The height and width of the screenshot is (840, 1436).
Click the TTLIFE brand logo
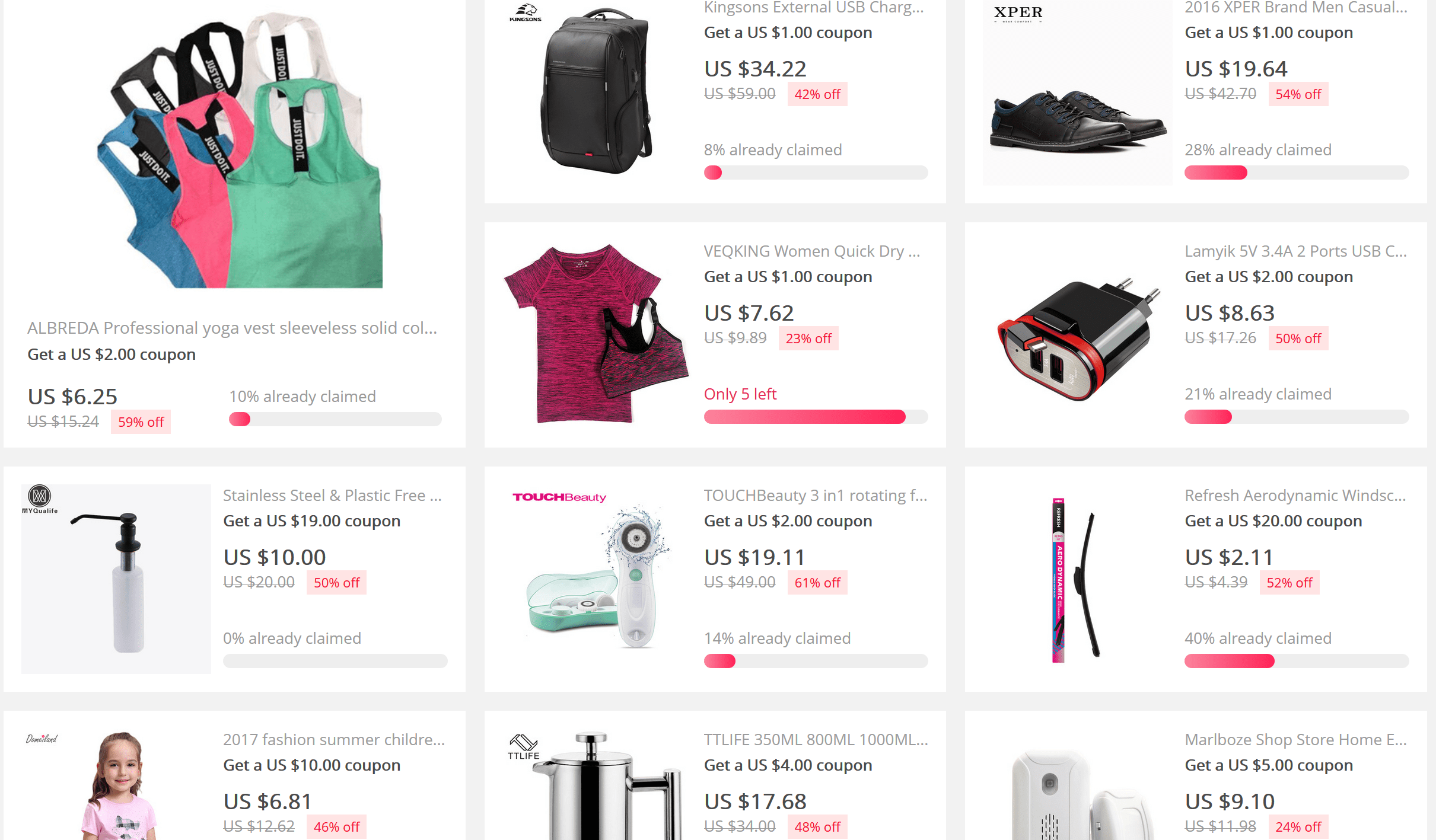tap(524, 747)
